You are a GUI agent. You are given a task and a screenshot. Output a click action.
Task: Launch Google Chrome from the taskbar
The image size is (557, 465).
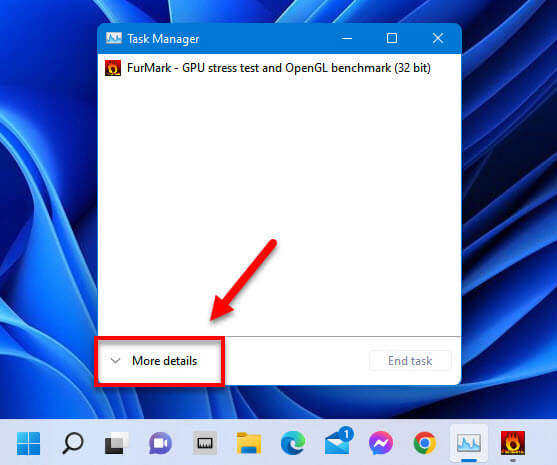425,443
